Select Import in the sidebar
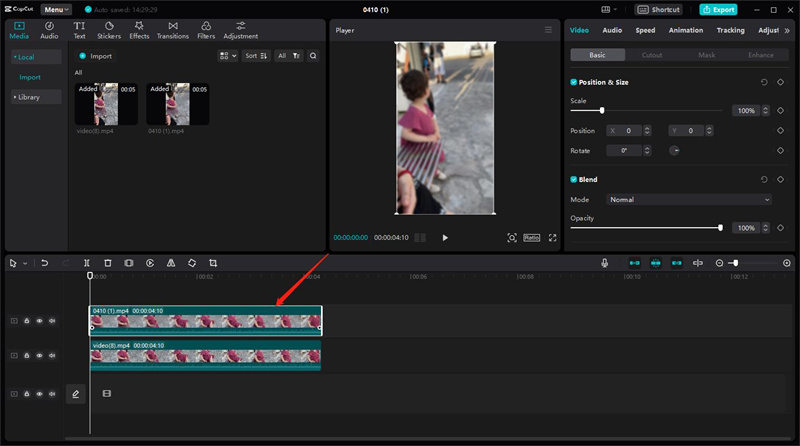The height and width of the screenshot is (446, 800). 30,78
